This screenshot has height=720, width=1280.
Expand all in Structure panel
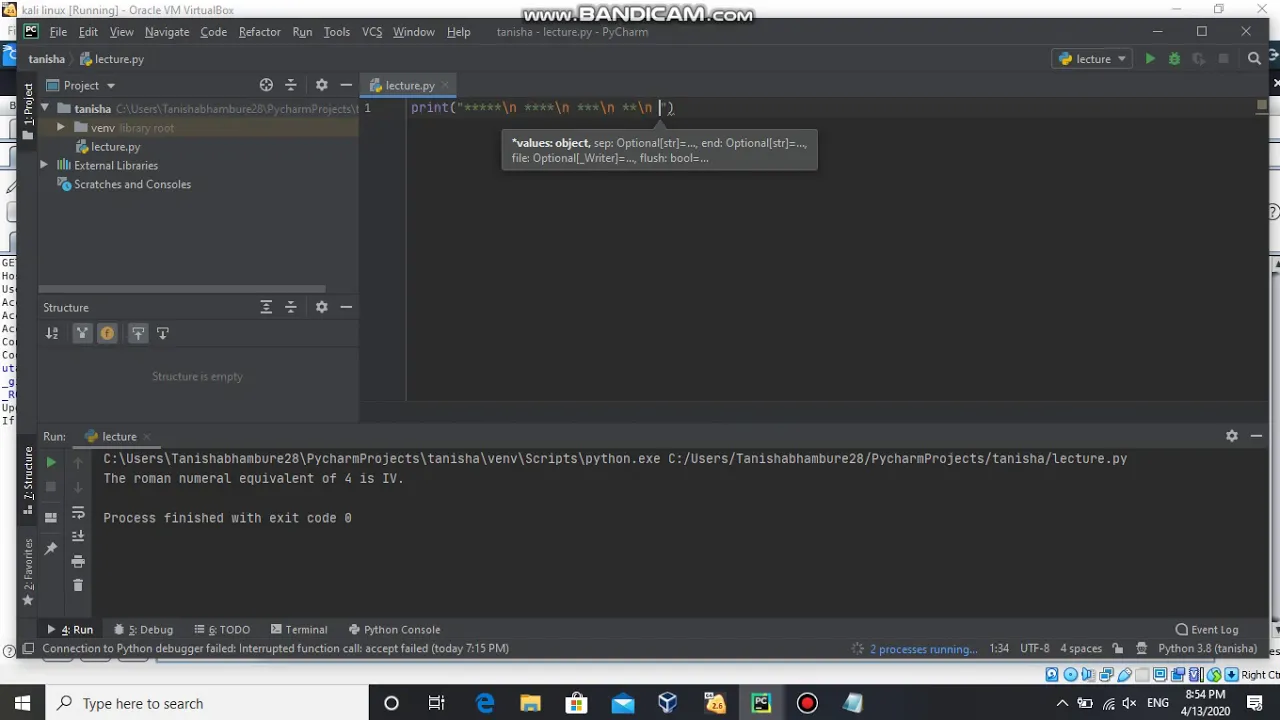[266, 307]
